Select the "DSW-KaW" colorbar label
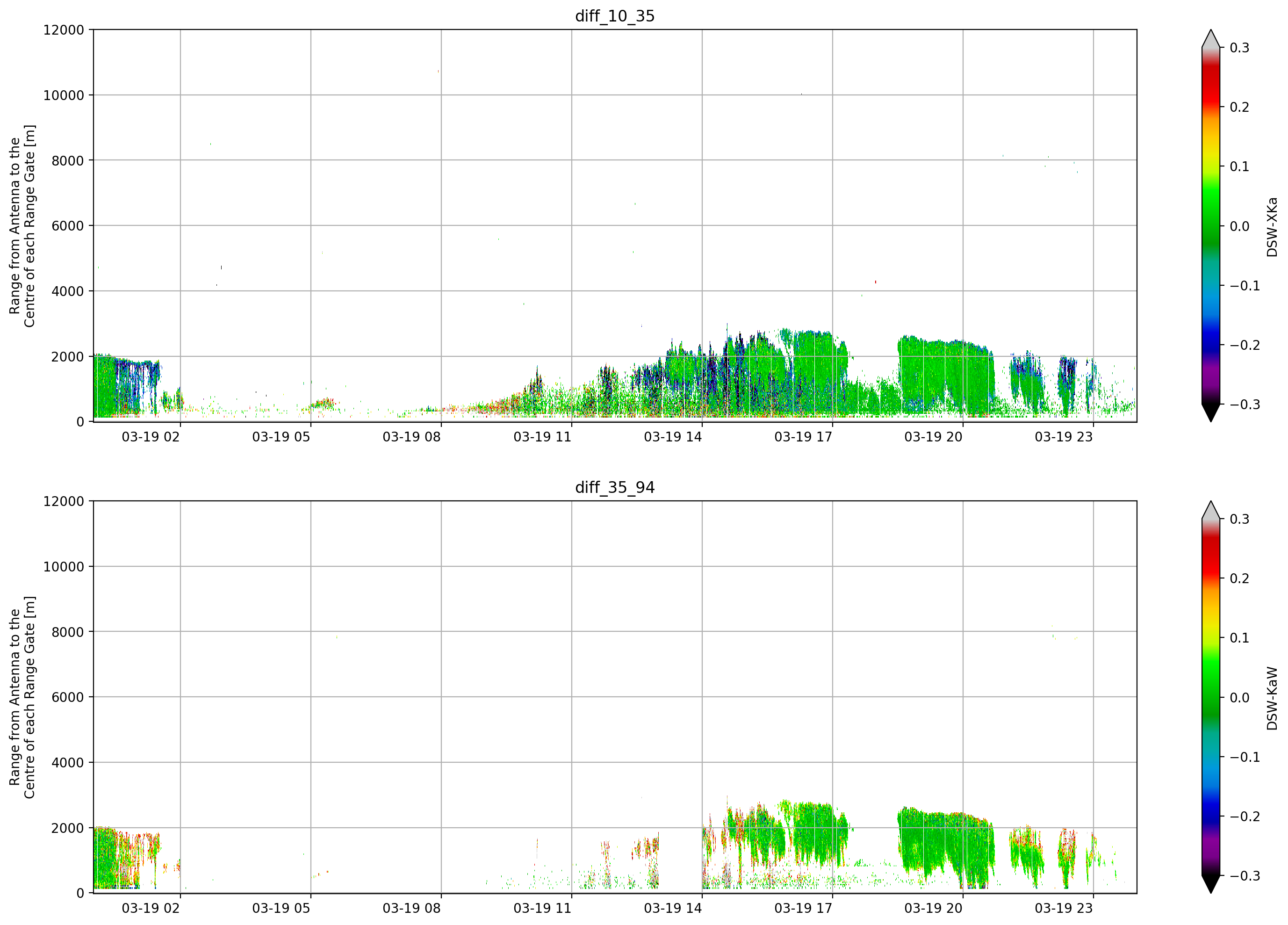1288x925 pixels. click(1272, 698)
